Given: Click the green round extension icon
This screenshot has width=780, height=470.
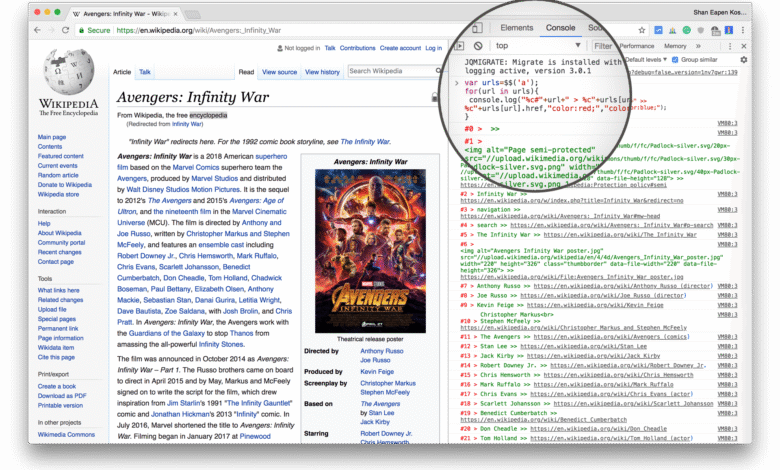Looking at the screenshot, I should click(x=686, y=30).
